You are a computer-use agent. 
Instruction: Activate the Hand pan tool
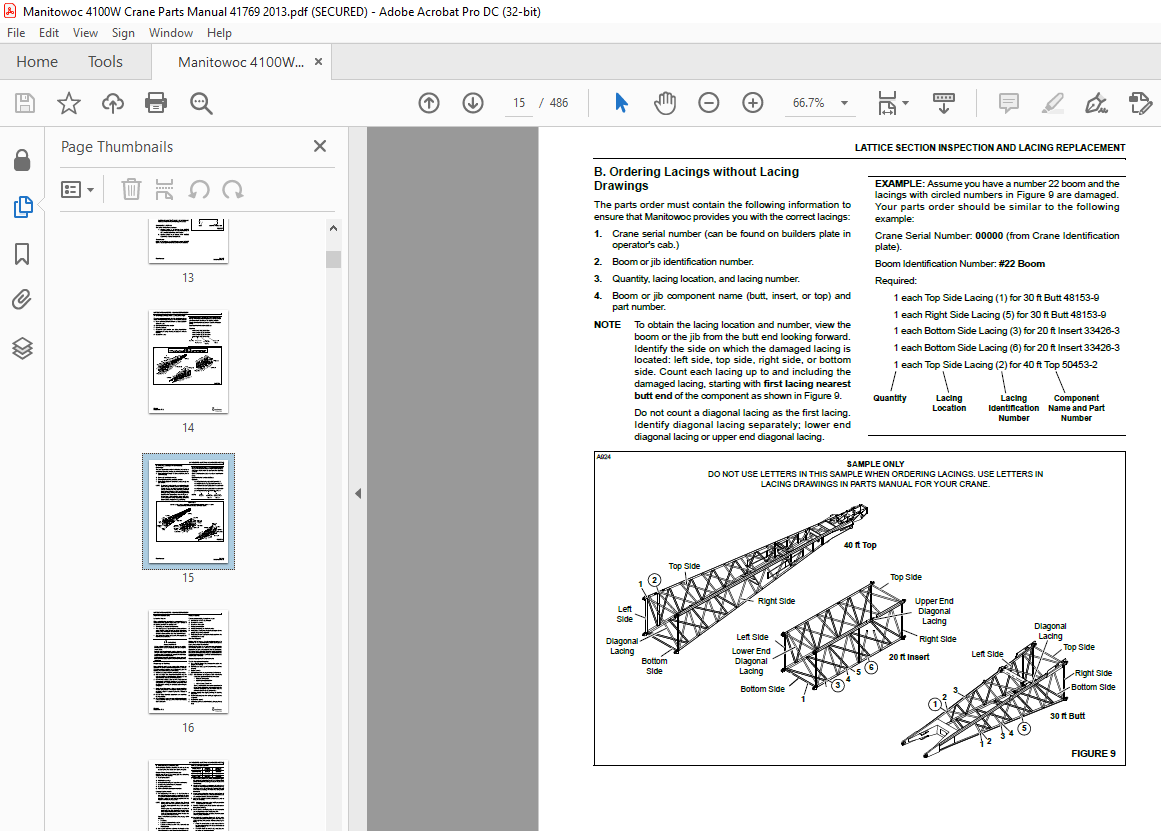pyautogui.click(x=665, y=103)
